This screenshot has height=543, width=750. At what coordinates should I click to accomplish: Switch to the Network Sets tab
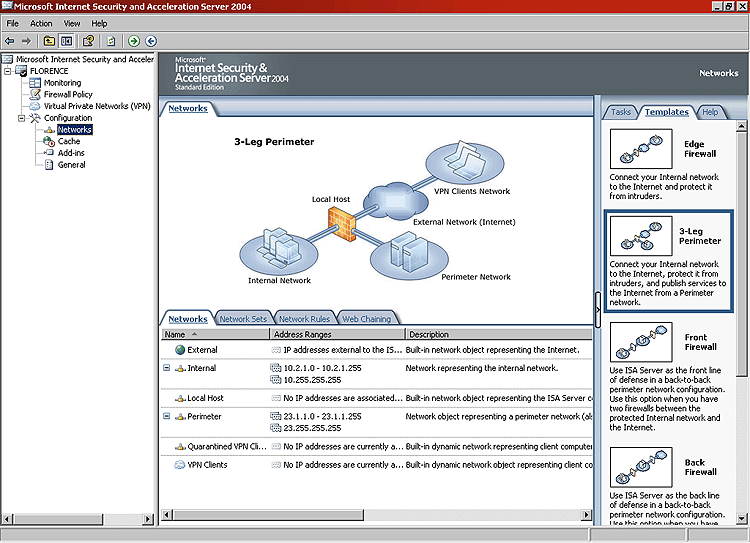click(x=243, y=319)
